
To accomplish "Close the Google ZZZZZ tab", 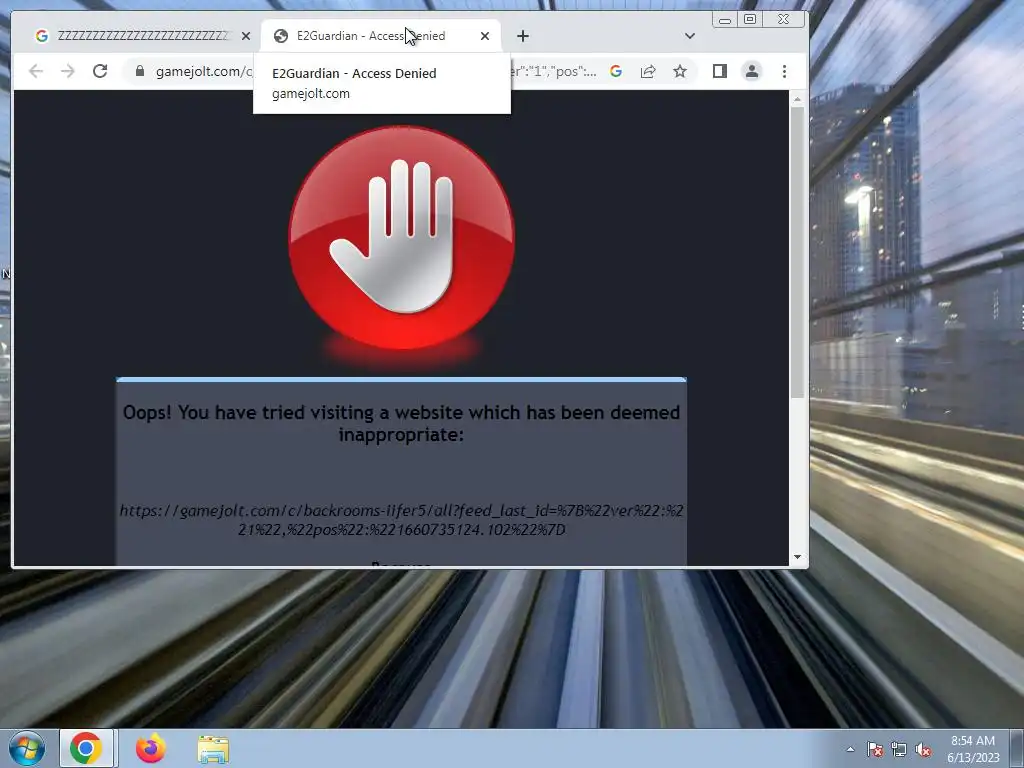I will [x=246, y=36].
